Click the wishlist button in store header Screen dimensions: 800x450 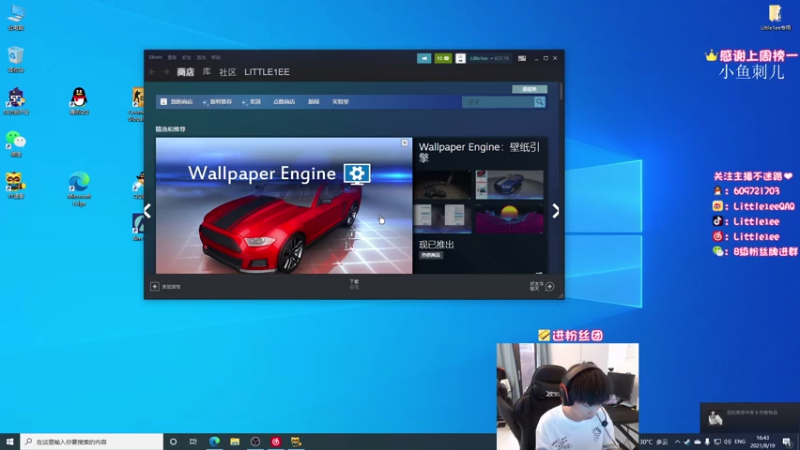pos(530,89)
